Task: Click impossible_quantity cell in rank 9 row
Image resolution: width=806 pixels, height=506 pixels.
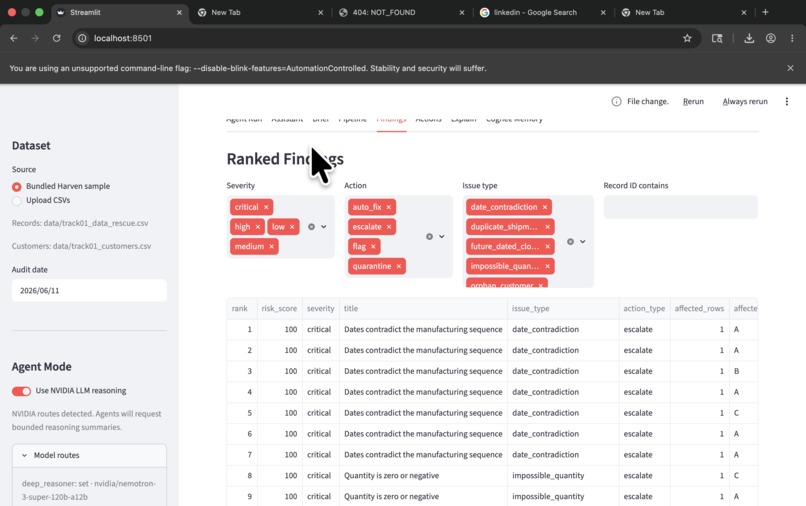Action: 563,497
